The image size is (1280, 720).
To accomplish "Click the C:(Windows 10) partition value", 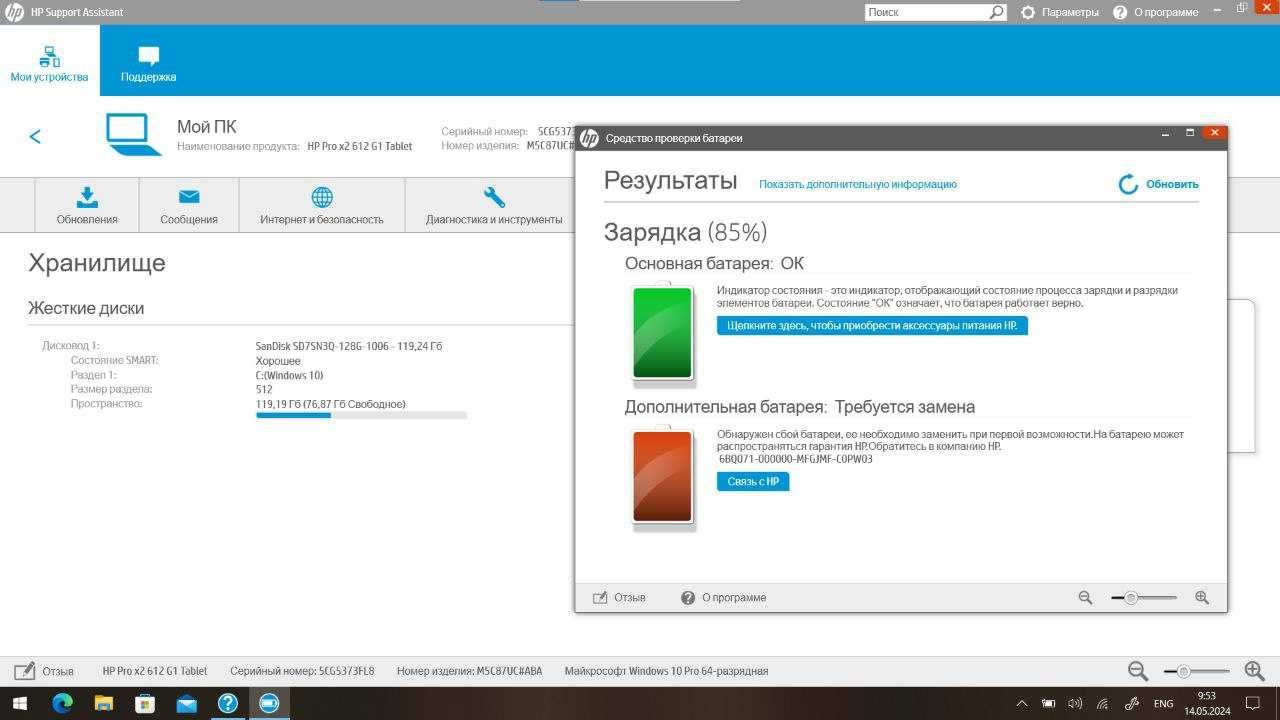I will (x=289, y=375).
